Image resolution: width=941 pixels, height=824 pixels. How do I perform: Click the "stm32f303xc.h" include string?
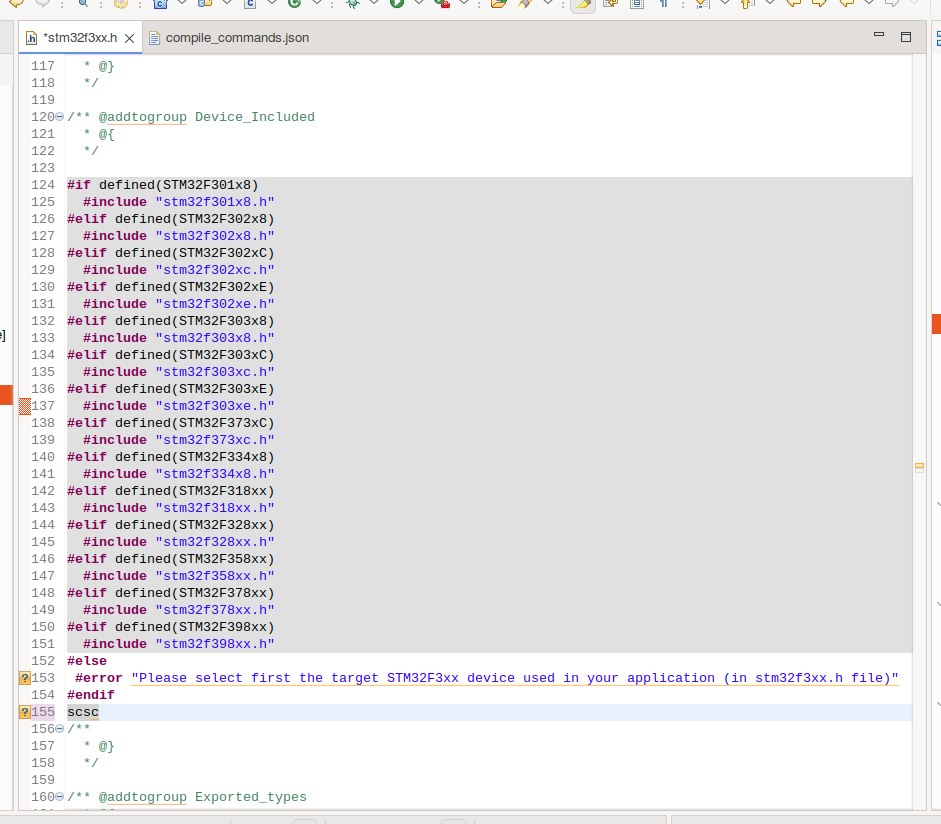coord(215,372)
